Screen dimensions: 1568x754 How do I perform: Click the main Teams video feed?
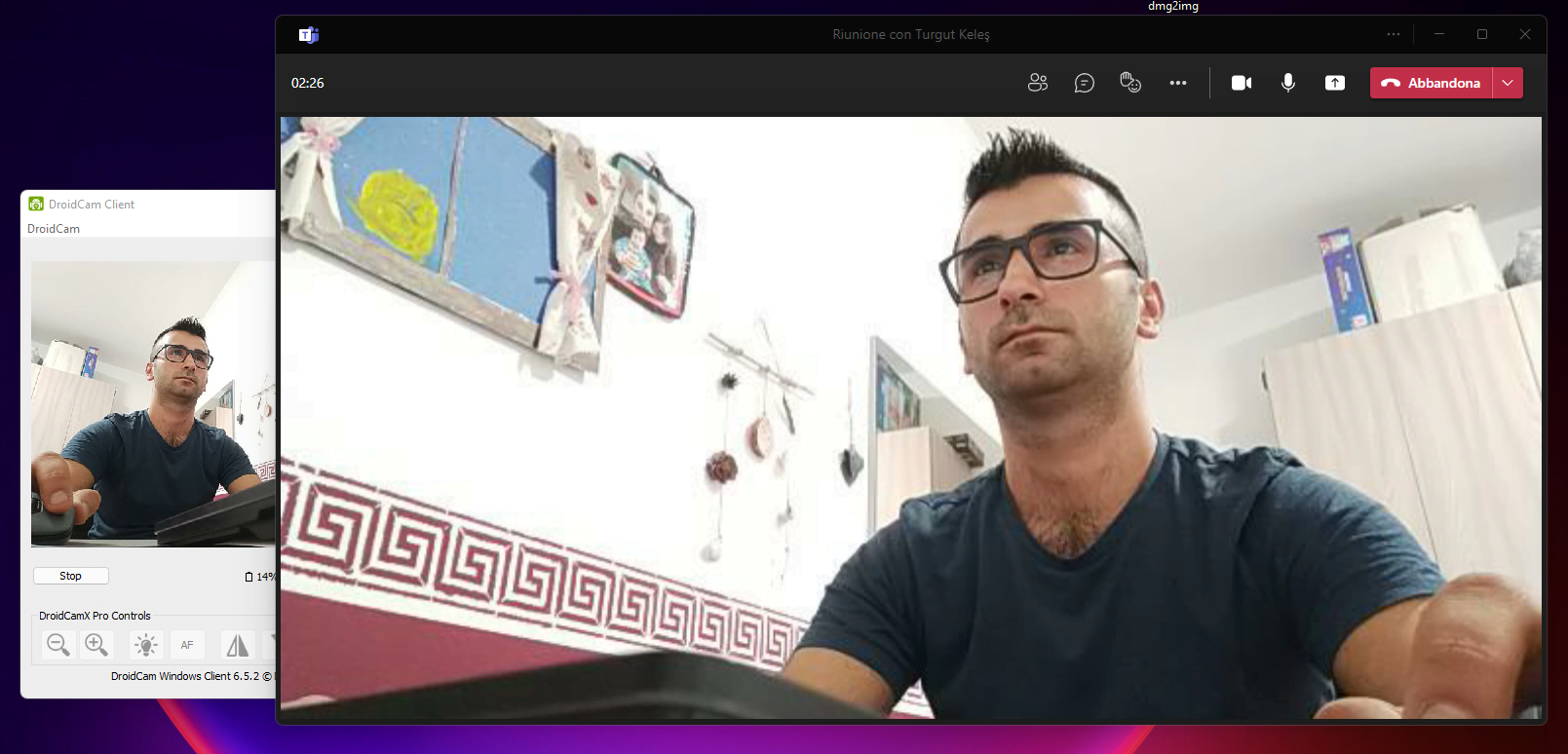910,417
